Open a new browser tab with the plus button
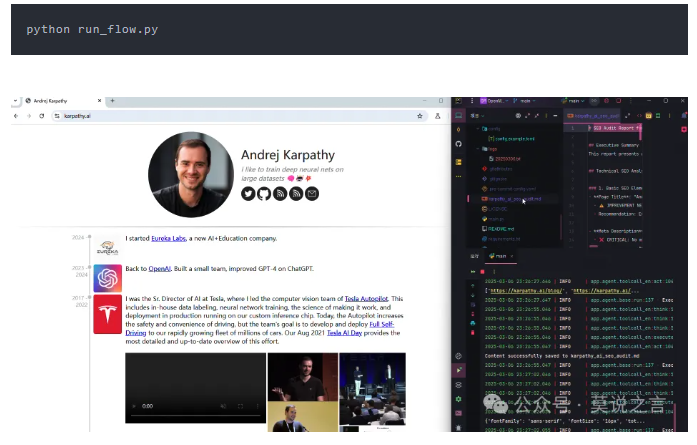Viewport: 697px width, 445px height. pos(112,101)
